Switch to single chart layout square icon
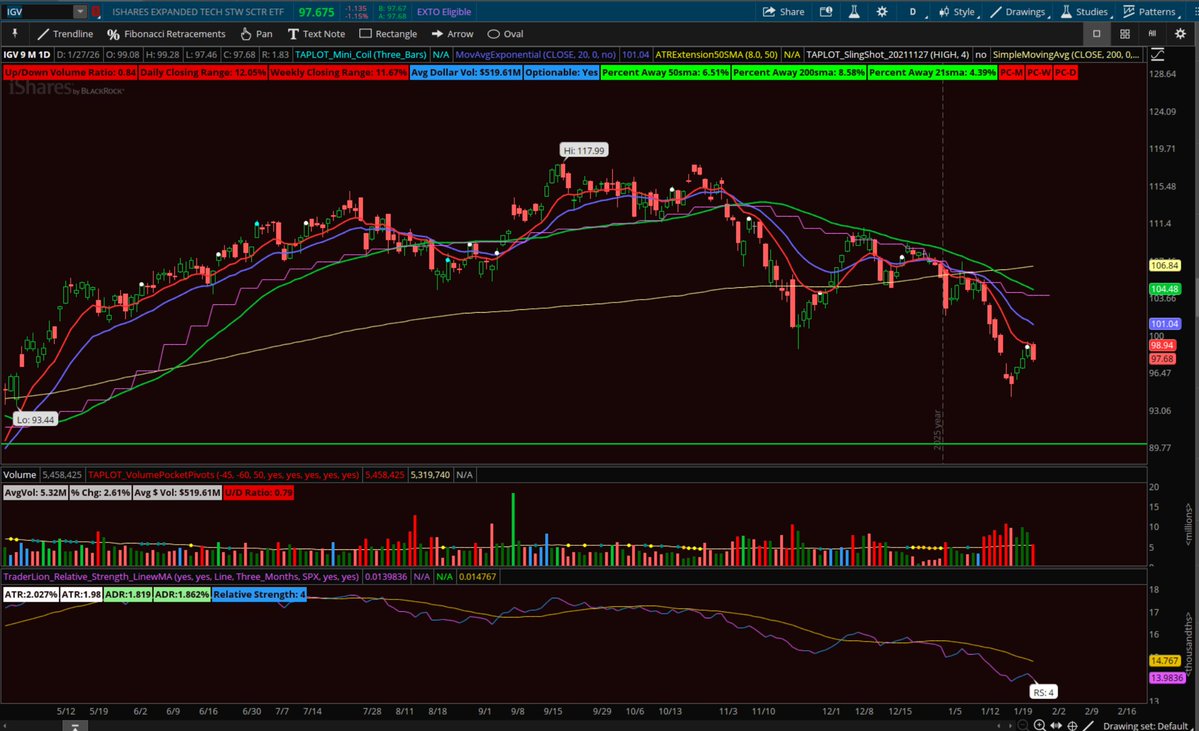This screenshot has width=1199, height=731. pos(1096,34)
